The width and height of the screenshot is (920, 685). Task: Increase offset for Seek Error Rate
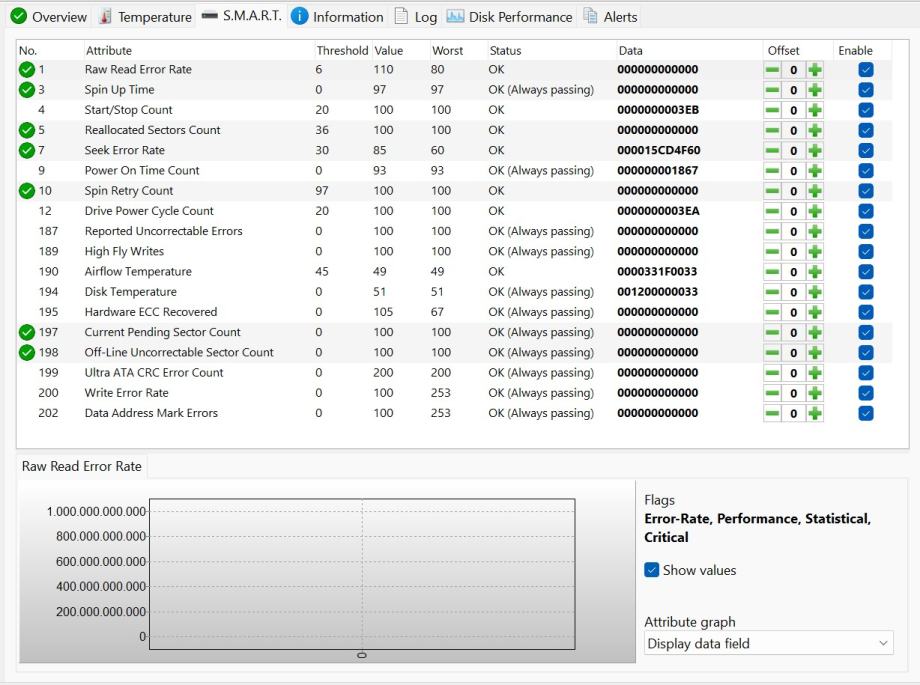coord(814,151)
